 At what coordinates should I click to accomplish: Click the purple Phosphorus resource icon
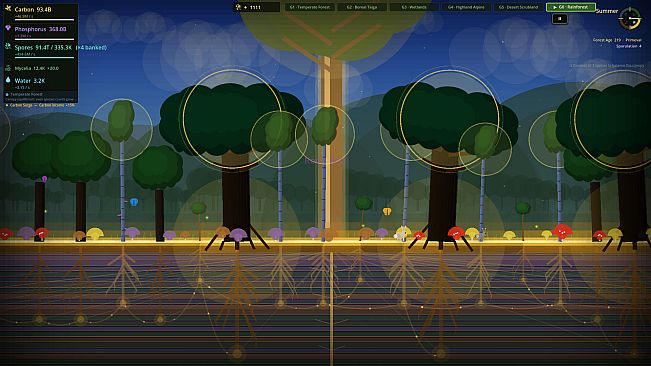(x=8, y=28)
